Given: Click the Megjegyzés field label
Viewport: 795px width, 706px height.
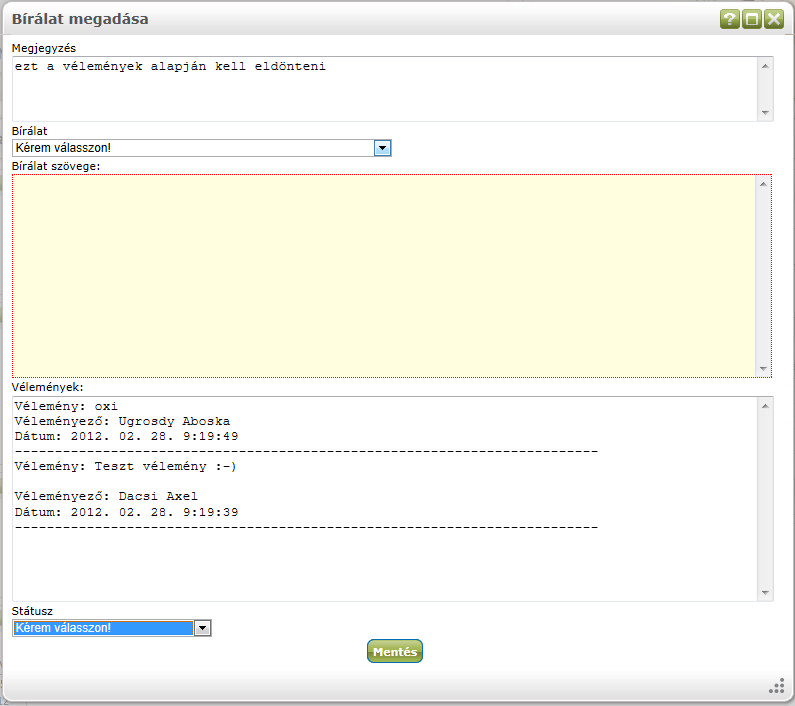Looking at the screenshot, I should click(x=44, y=48).
